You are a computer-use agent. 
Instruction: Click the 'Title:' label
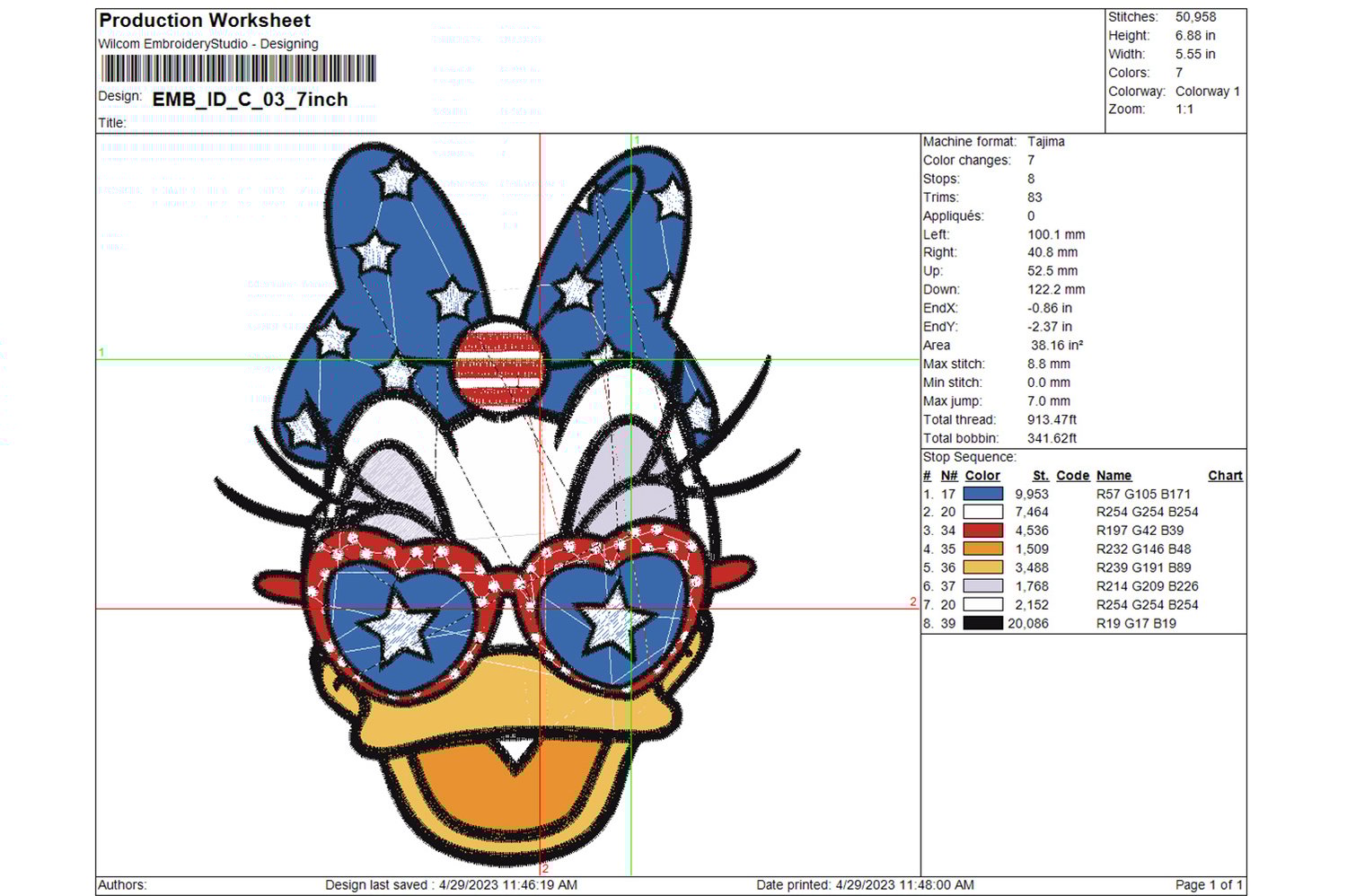click(x=112, y=123)
